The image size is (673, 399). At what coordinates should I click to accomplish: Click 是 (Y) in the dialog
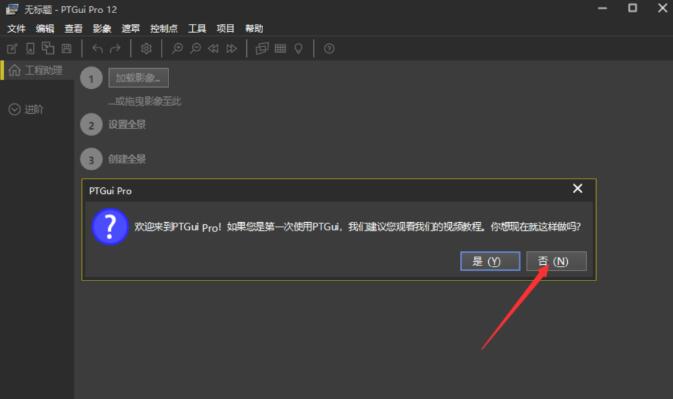pyautogui.click(x=490, y=261)
